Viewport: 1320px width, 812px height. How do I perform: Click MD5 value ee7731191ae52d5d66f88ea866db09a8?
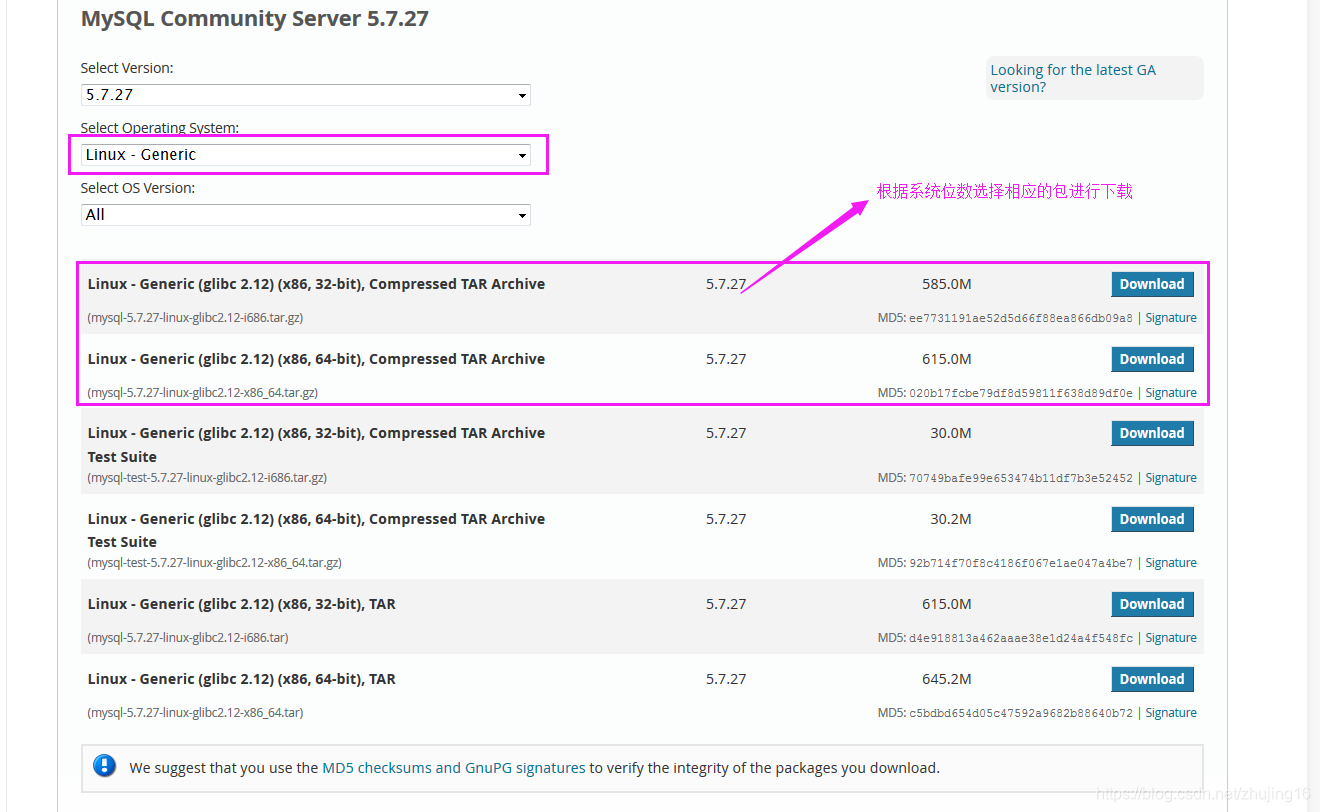[x=1021, y=318]
